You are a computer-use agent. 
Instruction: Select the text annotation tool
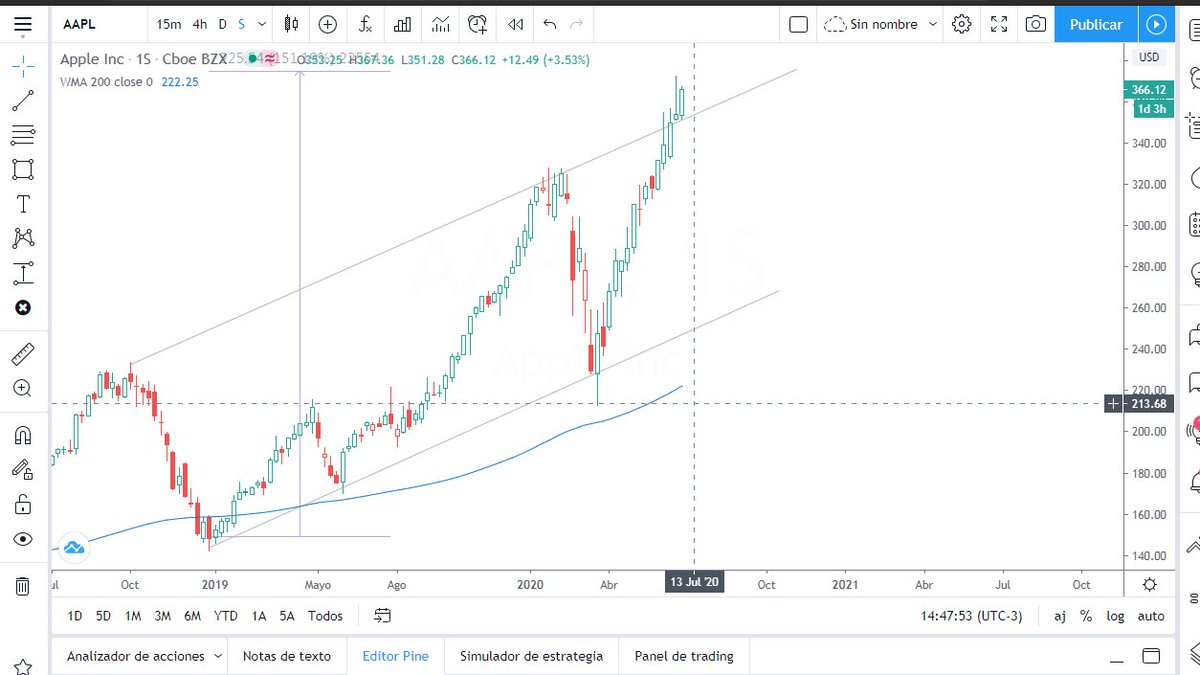pyautogui.click(x=23, y=204)
